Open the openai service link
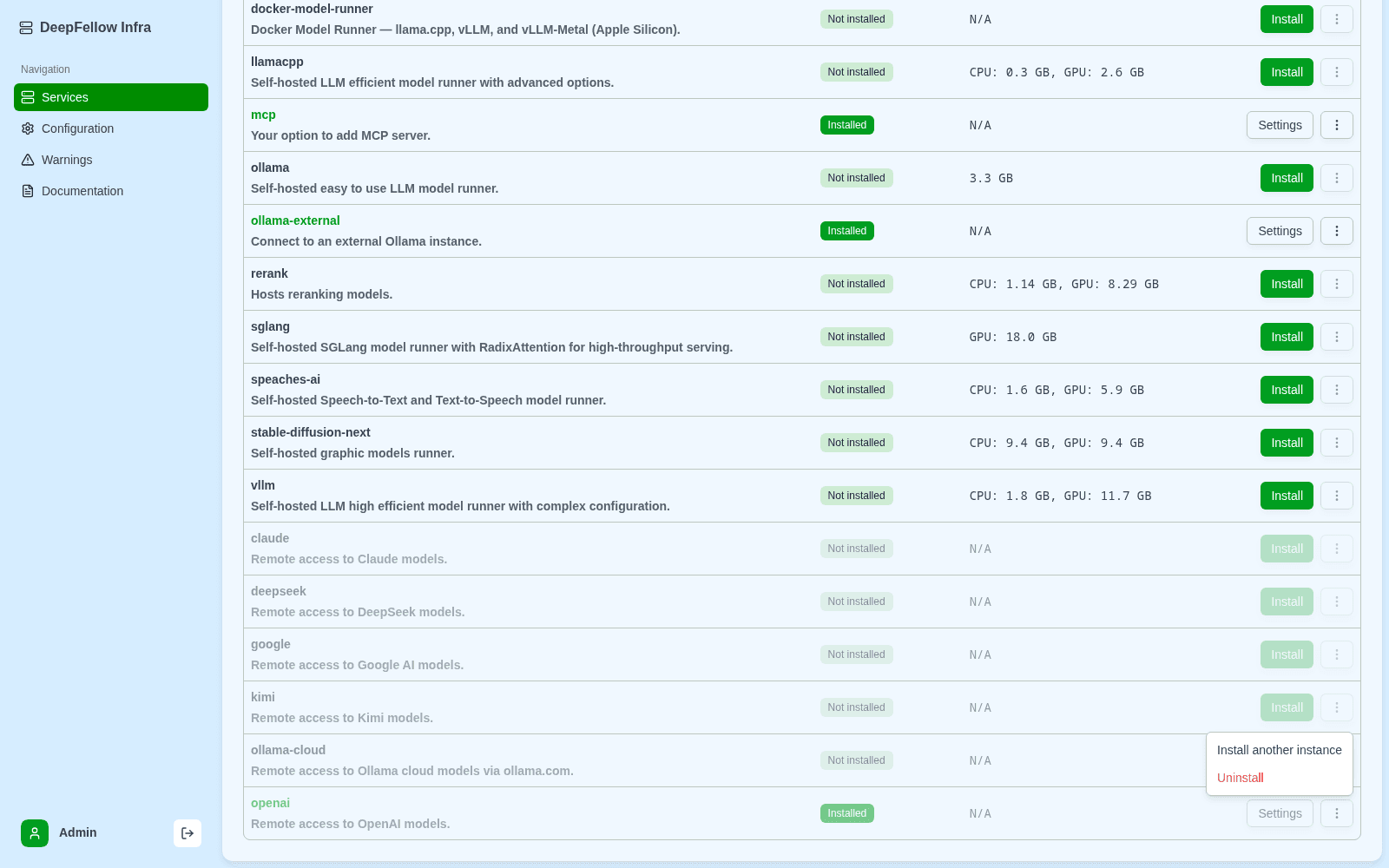This screenshot has width=1389, height=868. click(270, 803)
